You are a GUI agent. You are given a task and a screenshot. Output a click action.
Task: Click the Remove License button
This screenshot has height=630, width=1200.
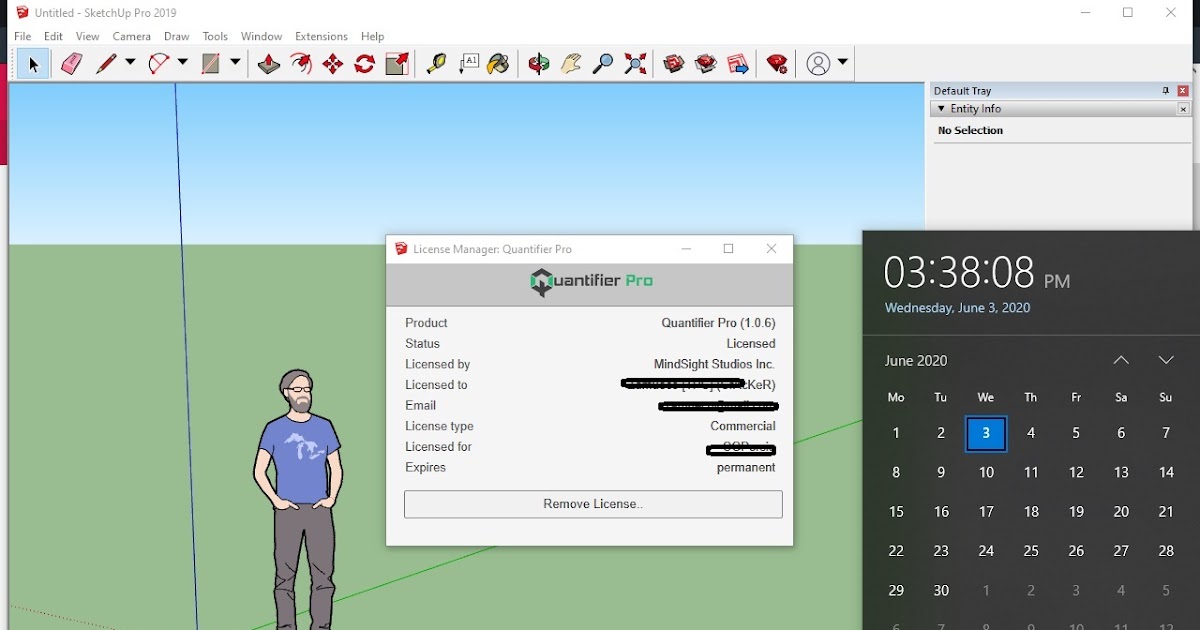(x=593, y=504)
